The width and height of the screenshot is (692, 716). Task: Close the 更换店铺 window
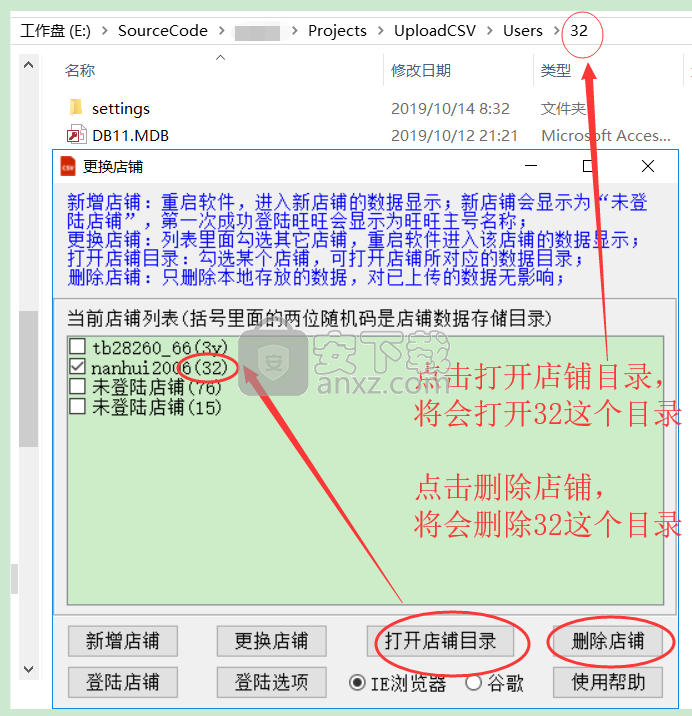[x=648, y=166]
